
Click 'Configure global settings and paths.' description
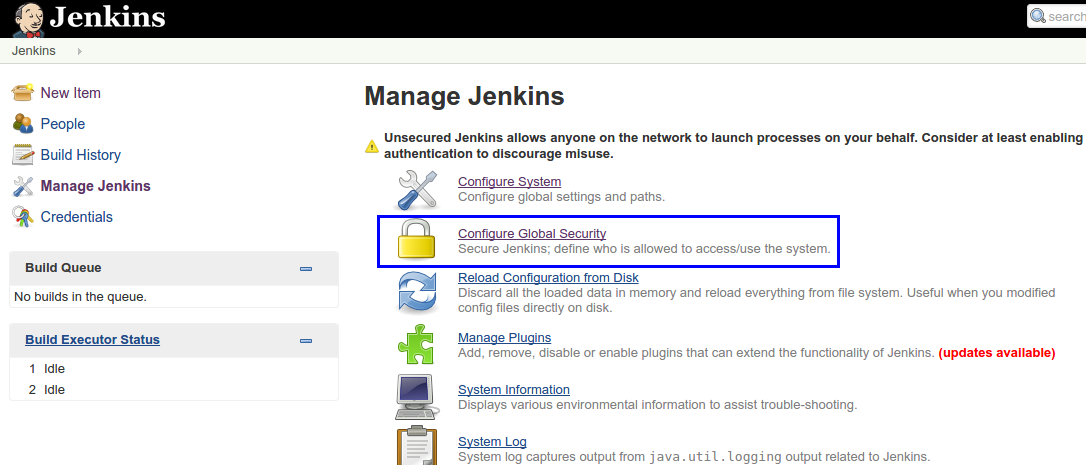pos(562,197)
